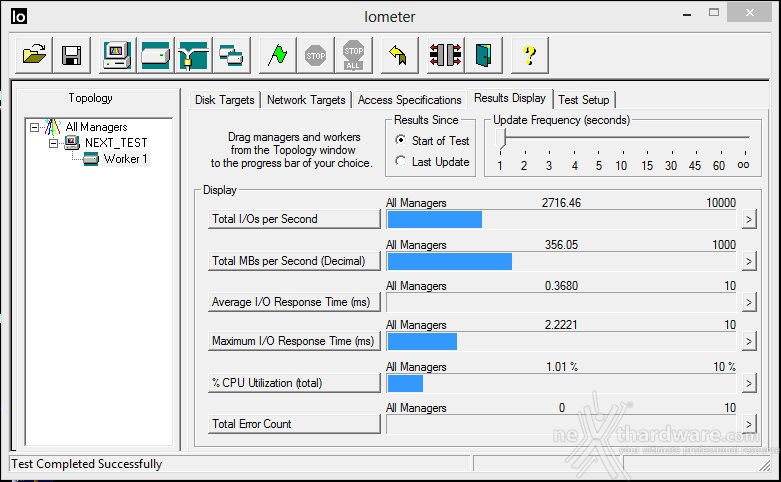
Task: Click the 2716.46 I/Os value
Action: pos(561,203)
